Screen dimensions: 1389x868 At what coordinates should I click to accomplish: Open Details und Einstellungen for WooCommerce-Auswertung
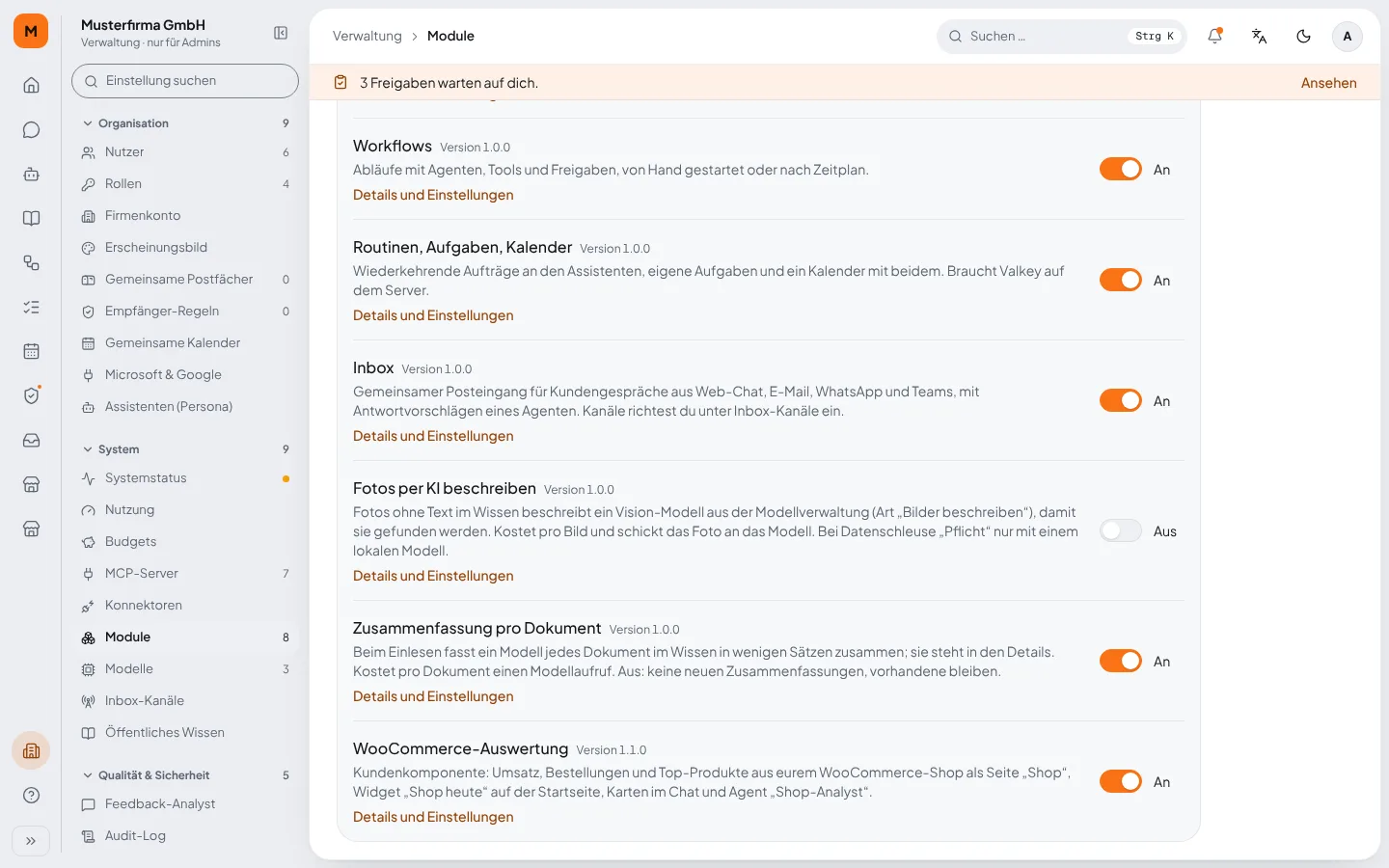pyautogui.click(x=433, y=817)
